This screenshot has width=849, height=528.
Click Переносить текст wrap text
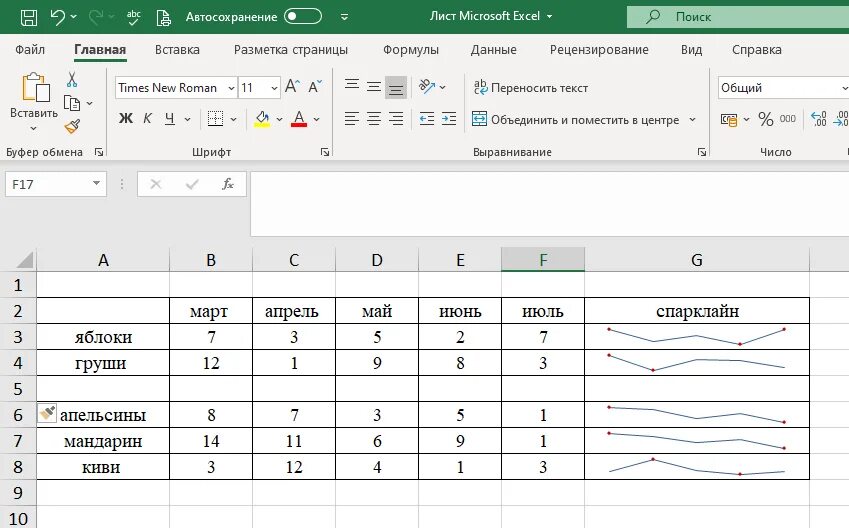[531, 88]
